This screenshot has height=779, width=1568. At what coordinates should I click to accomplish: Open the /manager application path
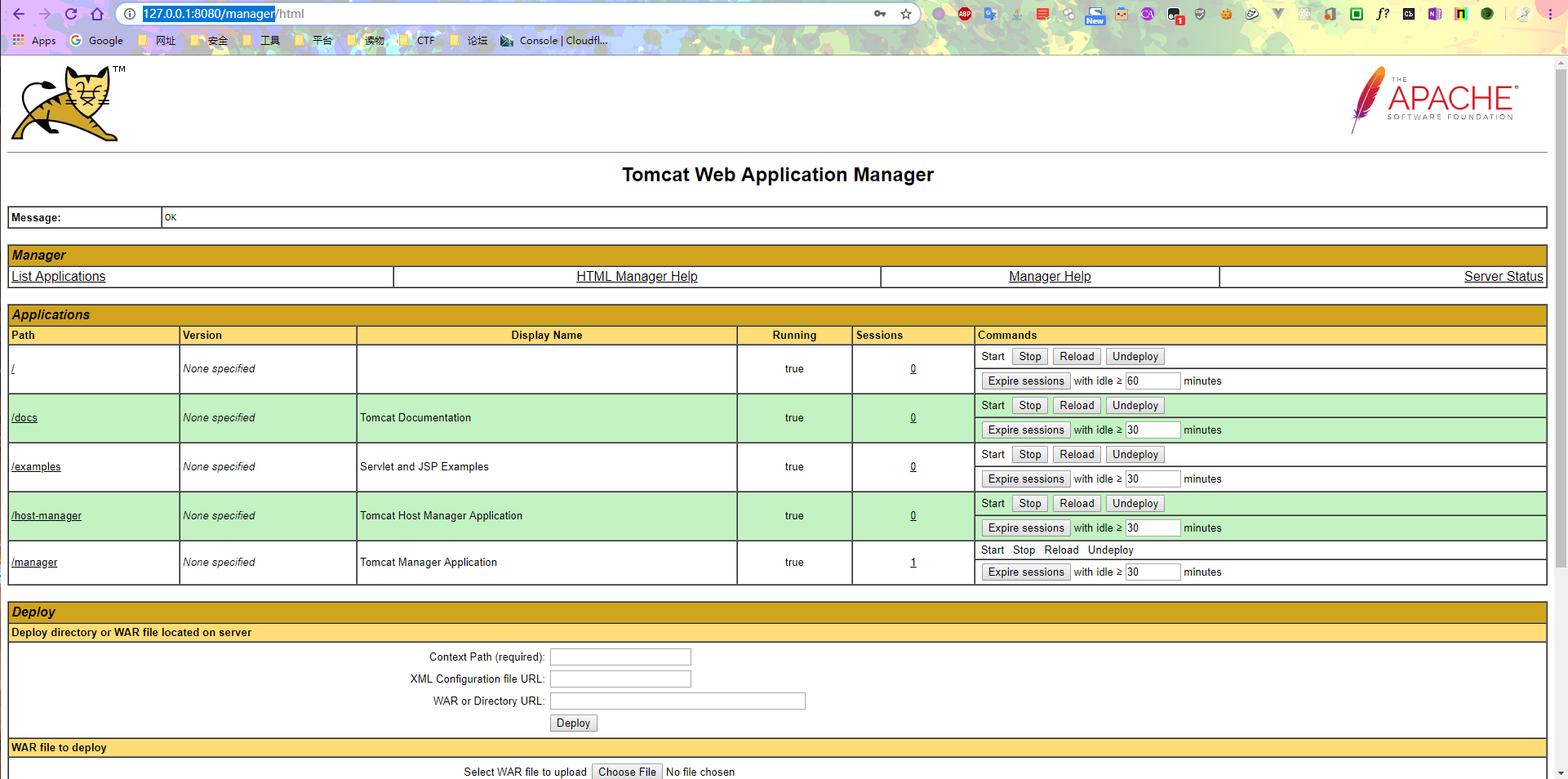pyautogui.click(x=34, y=562)
